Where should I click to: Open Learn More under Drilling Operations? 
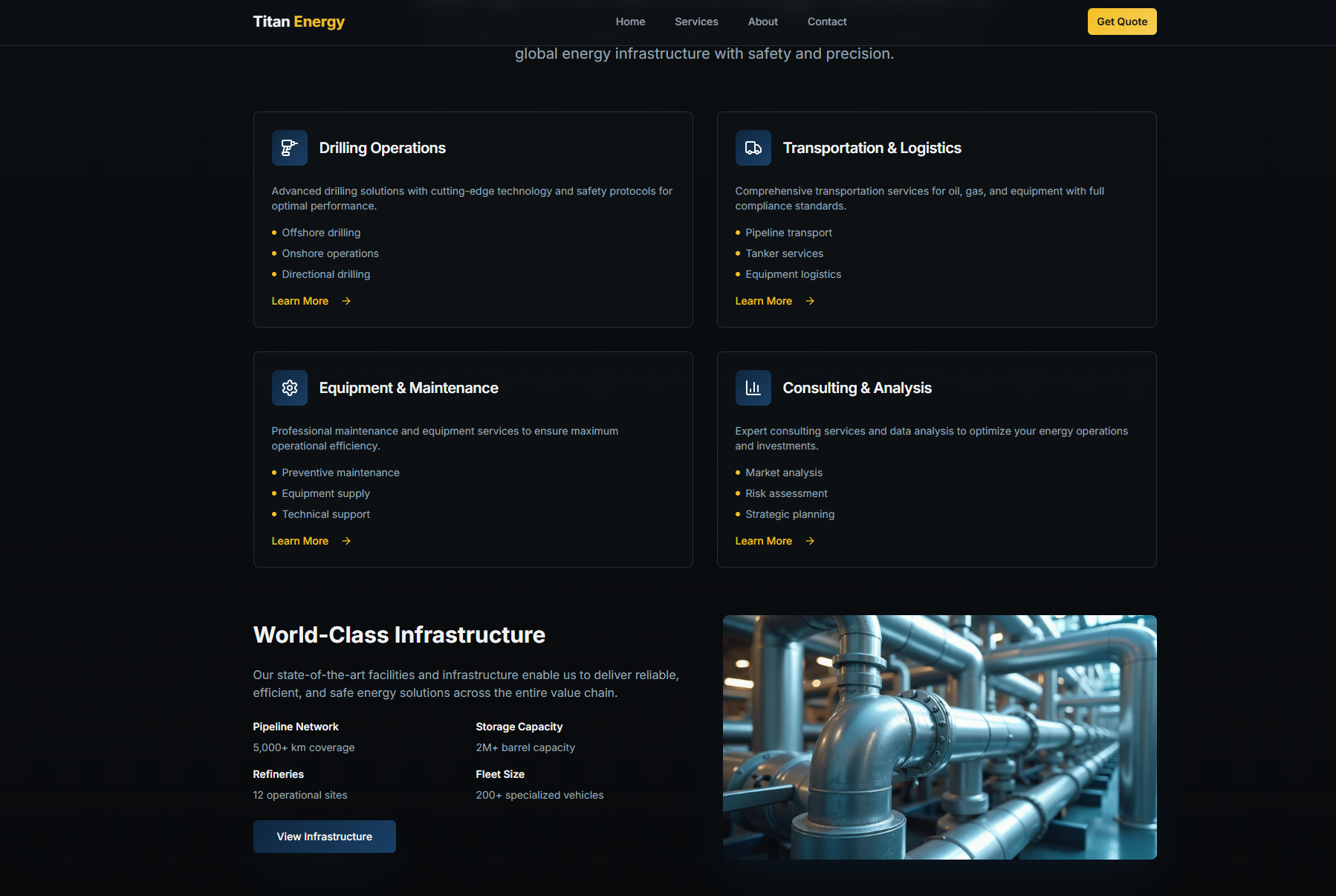pos(300,301)
